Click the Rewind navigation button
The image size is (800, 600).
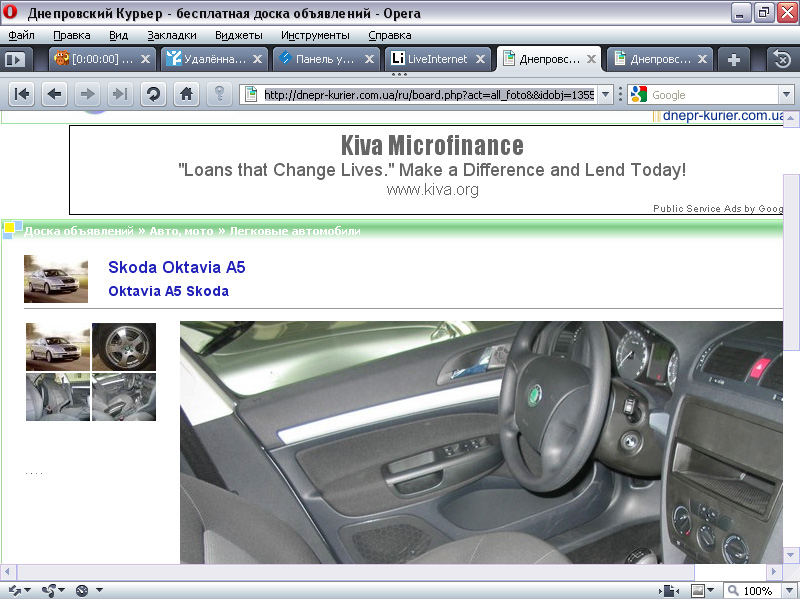22,94
